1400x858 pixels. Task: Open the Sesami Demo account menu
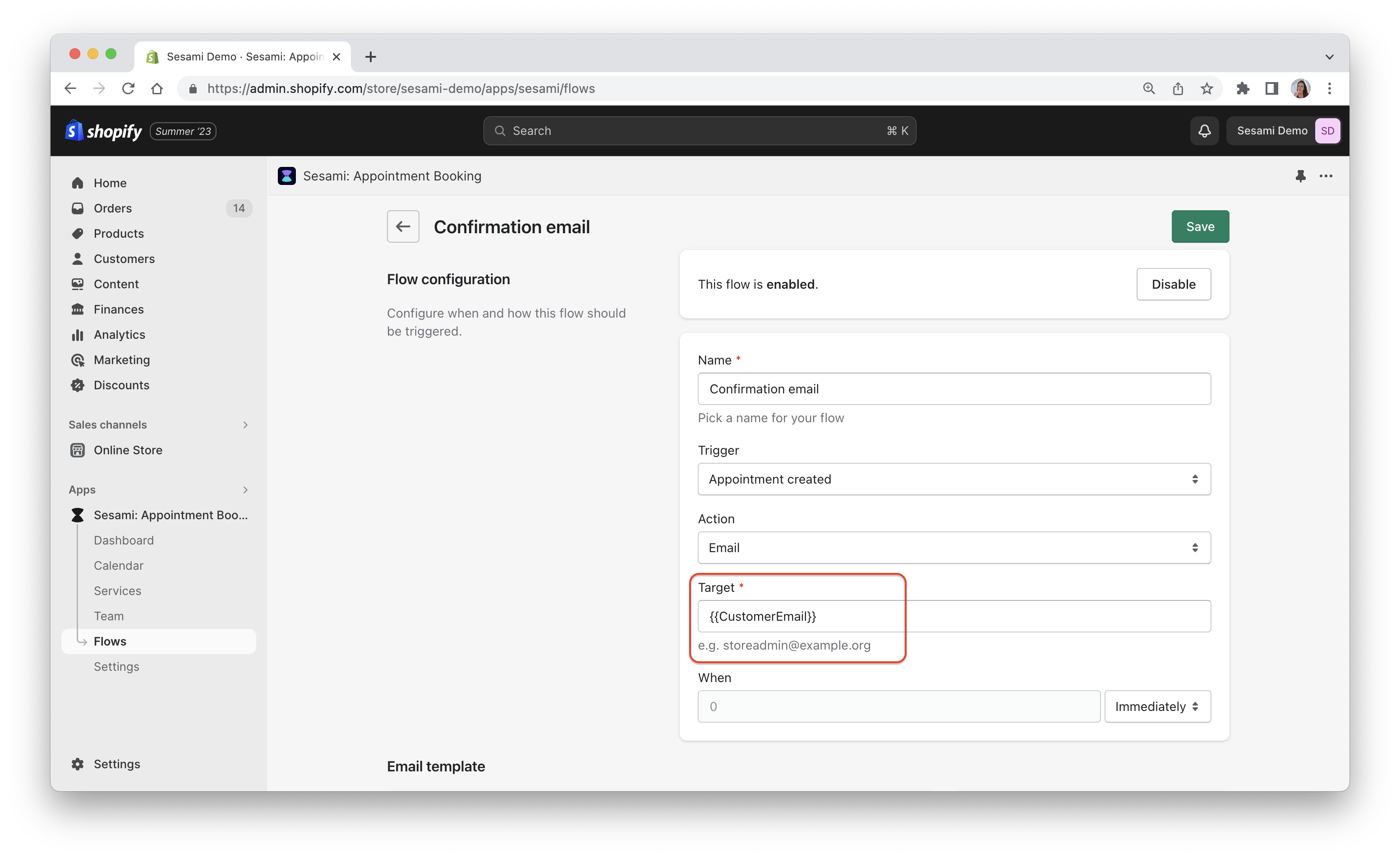[1284, 131]
